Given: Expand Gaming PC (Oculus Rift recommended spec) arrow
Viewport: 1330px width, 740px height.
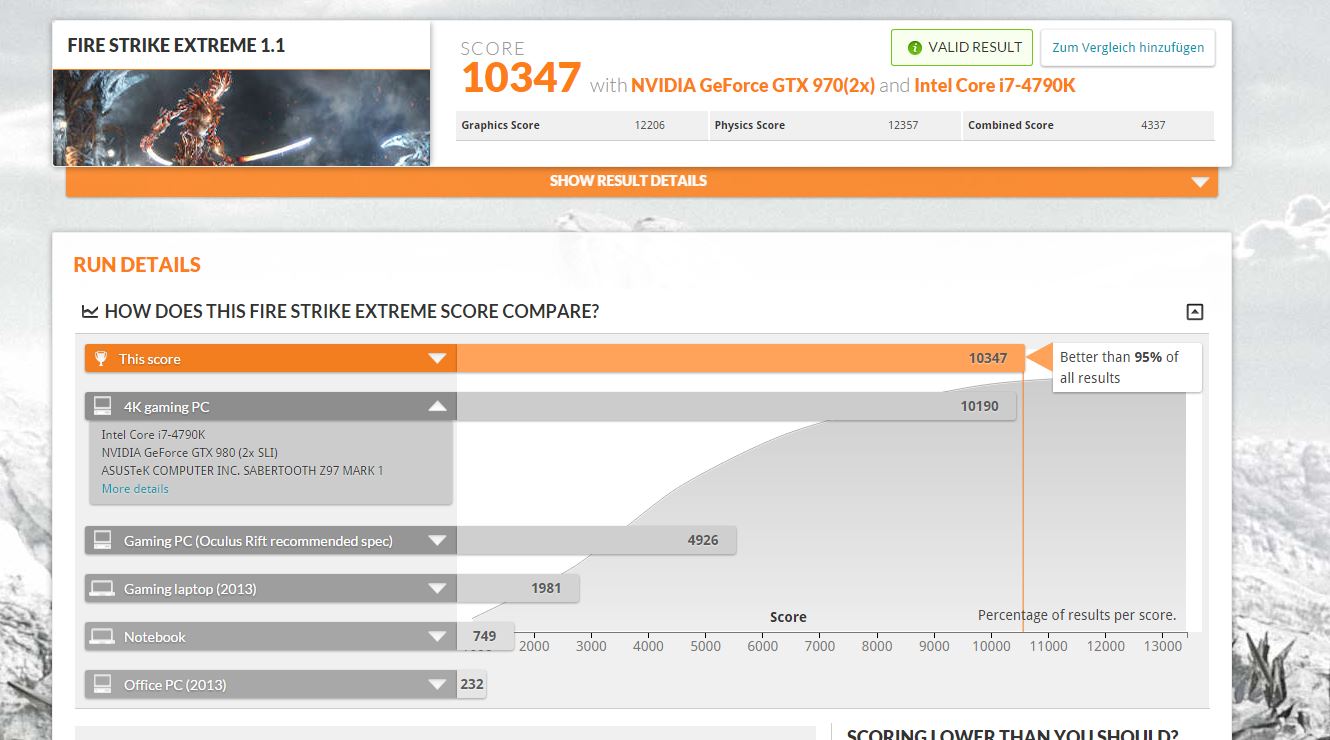Looking at the screenshot, I should (437, 540).
